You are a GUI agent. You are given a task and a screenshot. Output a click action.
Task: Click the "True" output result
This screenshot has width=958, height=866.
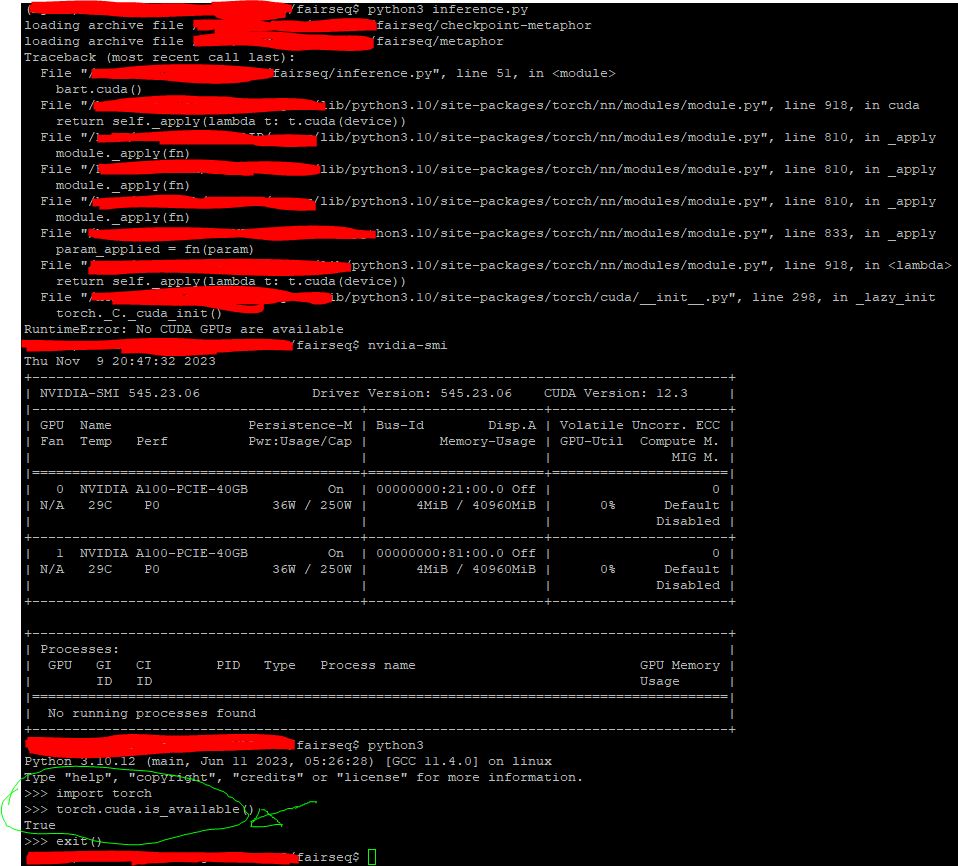[x=40, y=825]
